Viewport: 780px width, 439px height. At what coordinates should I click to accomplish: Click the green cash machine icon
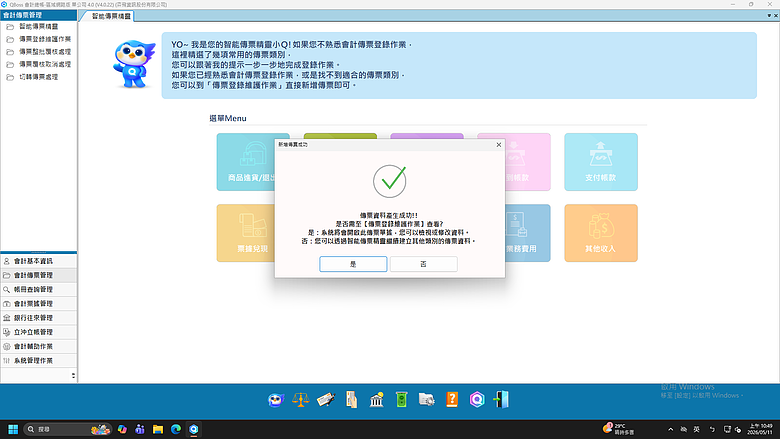click(401, 400)
